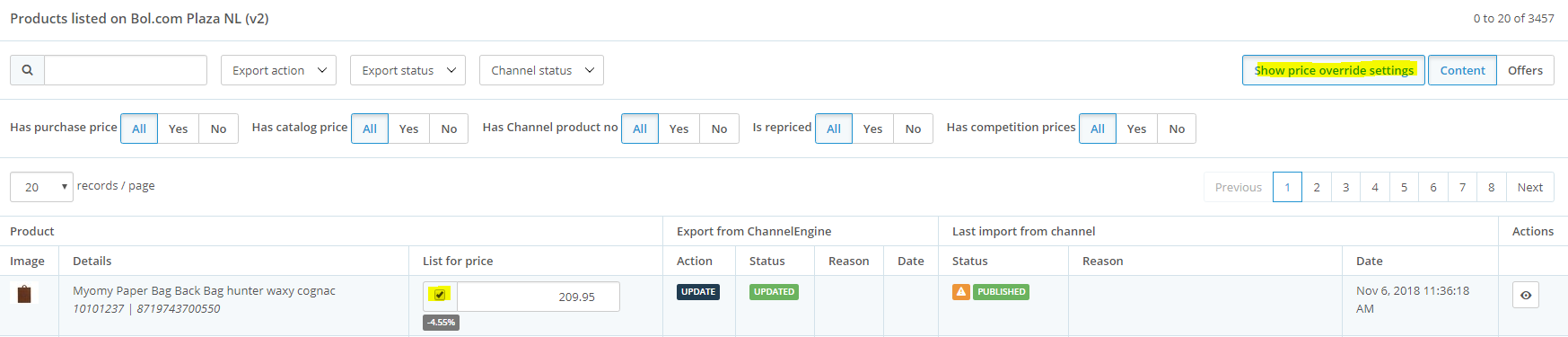Click the Next pagination button
1568x337 pixels.
click(x=1530, y=187)
